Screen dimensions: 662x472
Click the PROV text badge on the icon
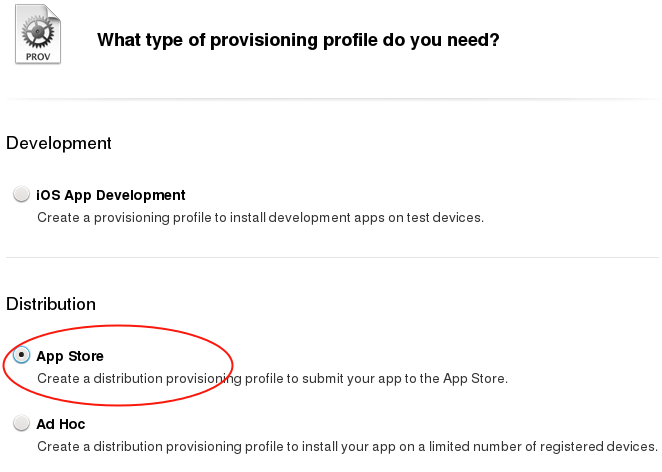pos(37,55)
